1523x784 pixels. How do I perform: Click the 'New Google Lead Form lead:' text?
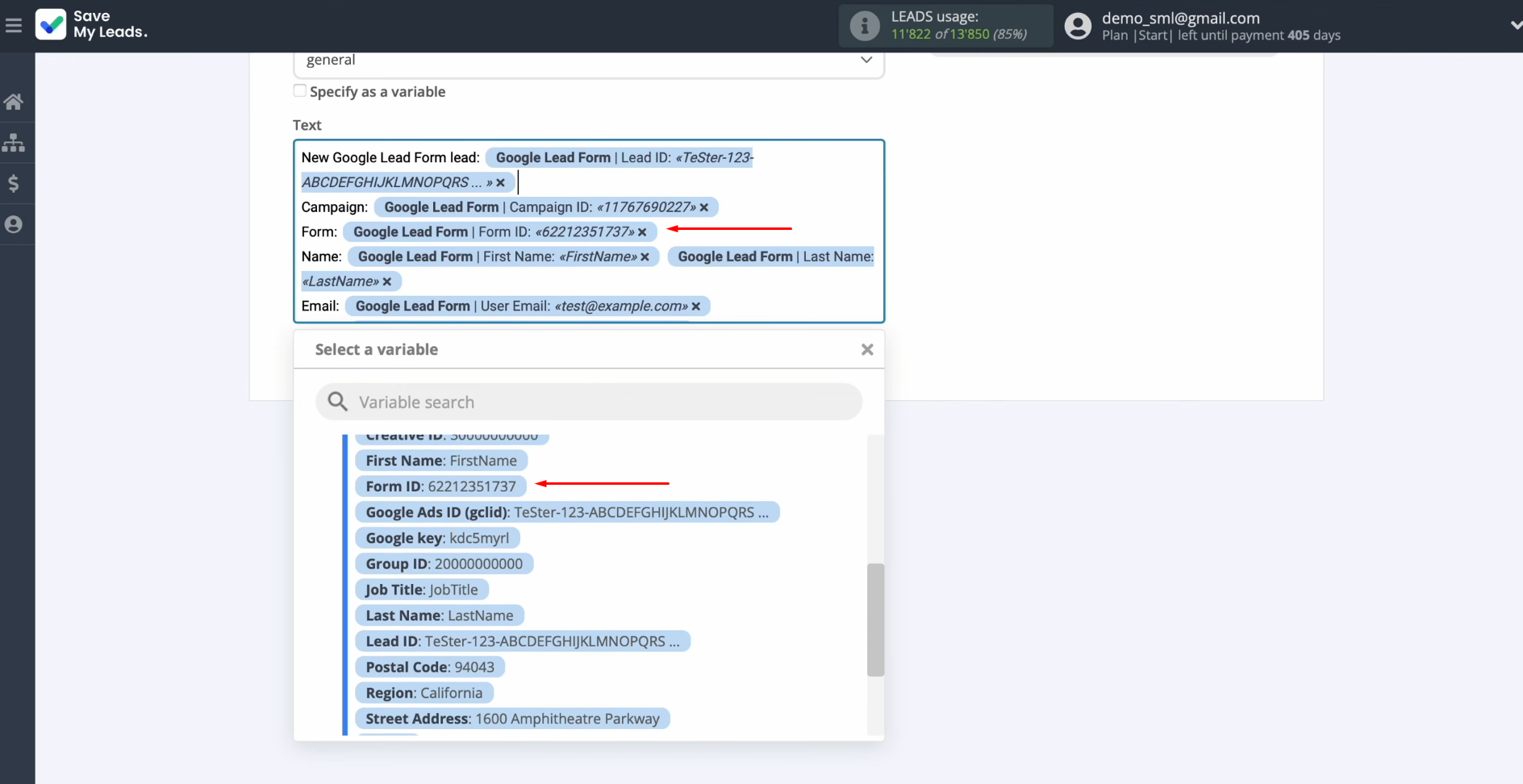pyautogui.click(x=390, y=158)
